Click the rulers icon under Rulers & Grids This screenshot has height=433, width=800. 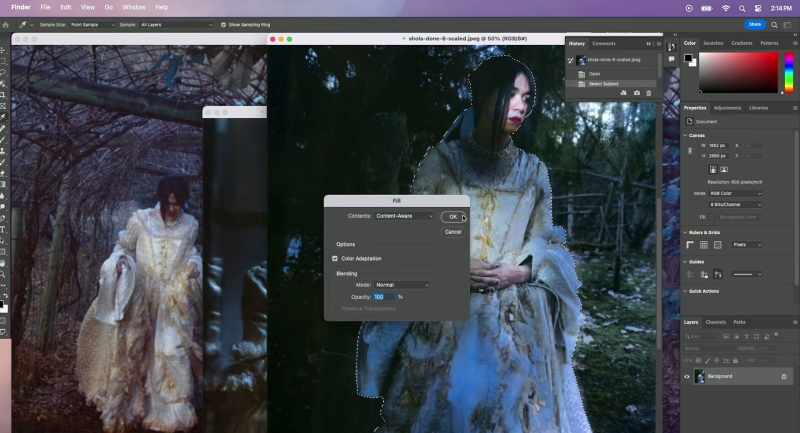[x=690, y=245]
